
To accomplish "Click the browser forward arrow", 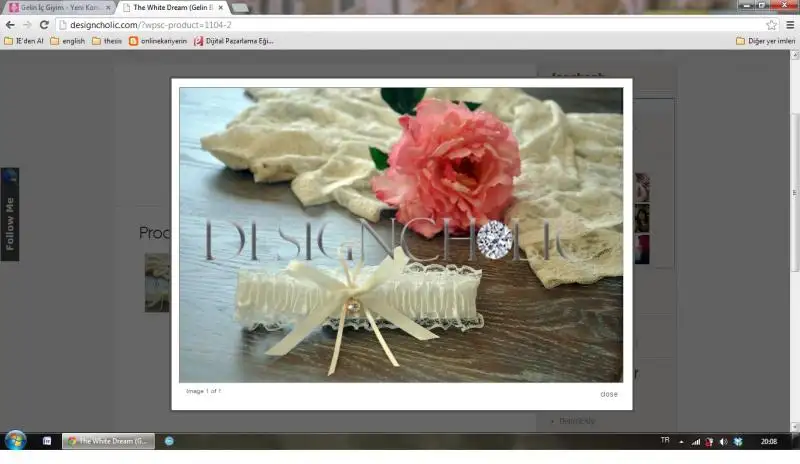I will (27, 25).
